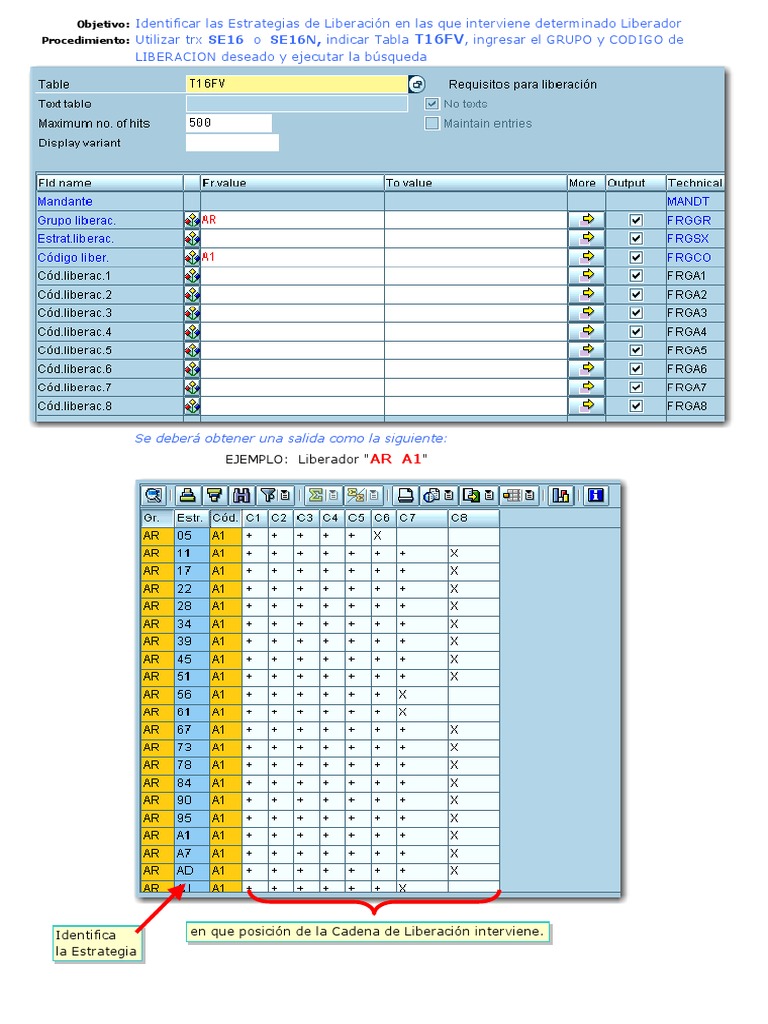768x1024 pixels.
Task: Open Find with the binoculars icon
Action: [241, 496]
